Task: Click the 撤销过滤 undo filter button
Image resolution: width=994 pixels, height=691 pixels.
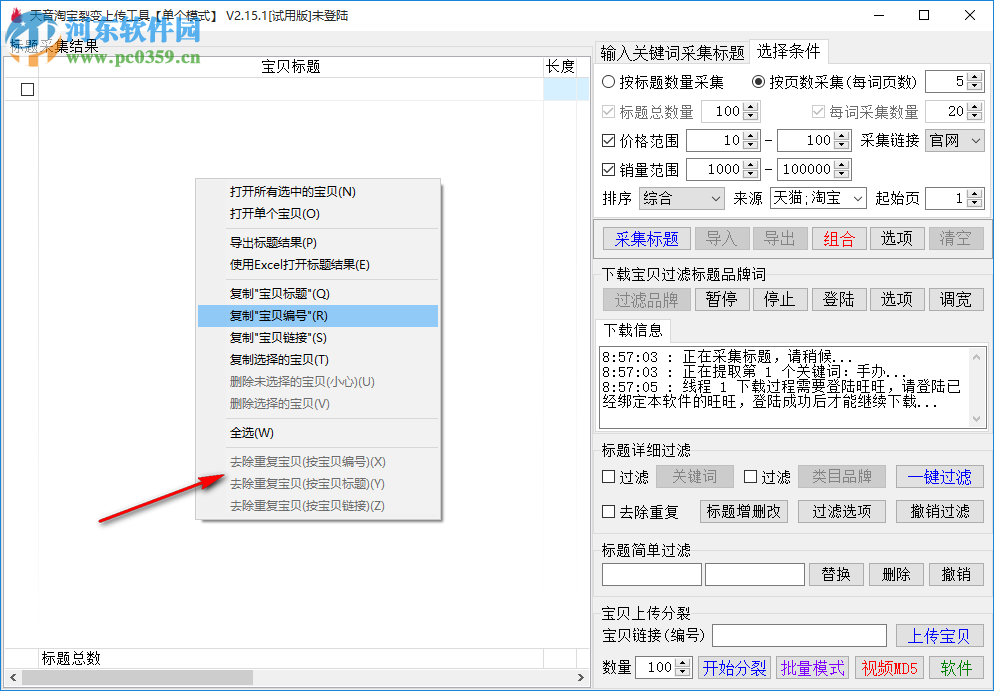Action: (940, 511)
